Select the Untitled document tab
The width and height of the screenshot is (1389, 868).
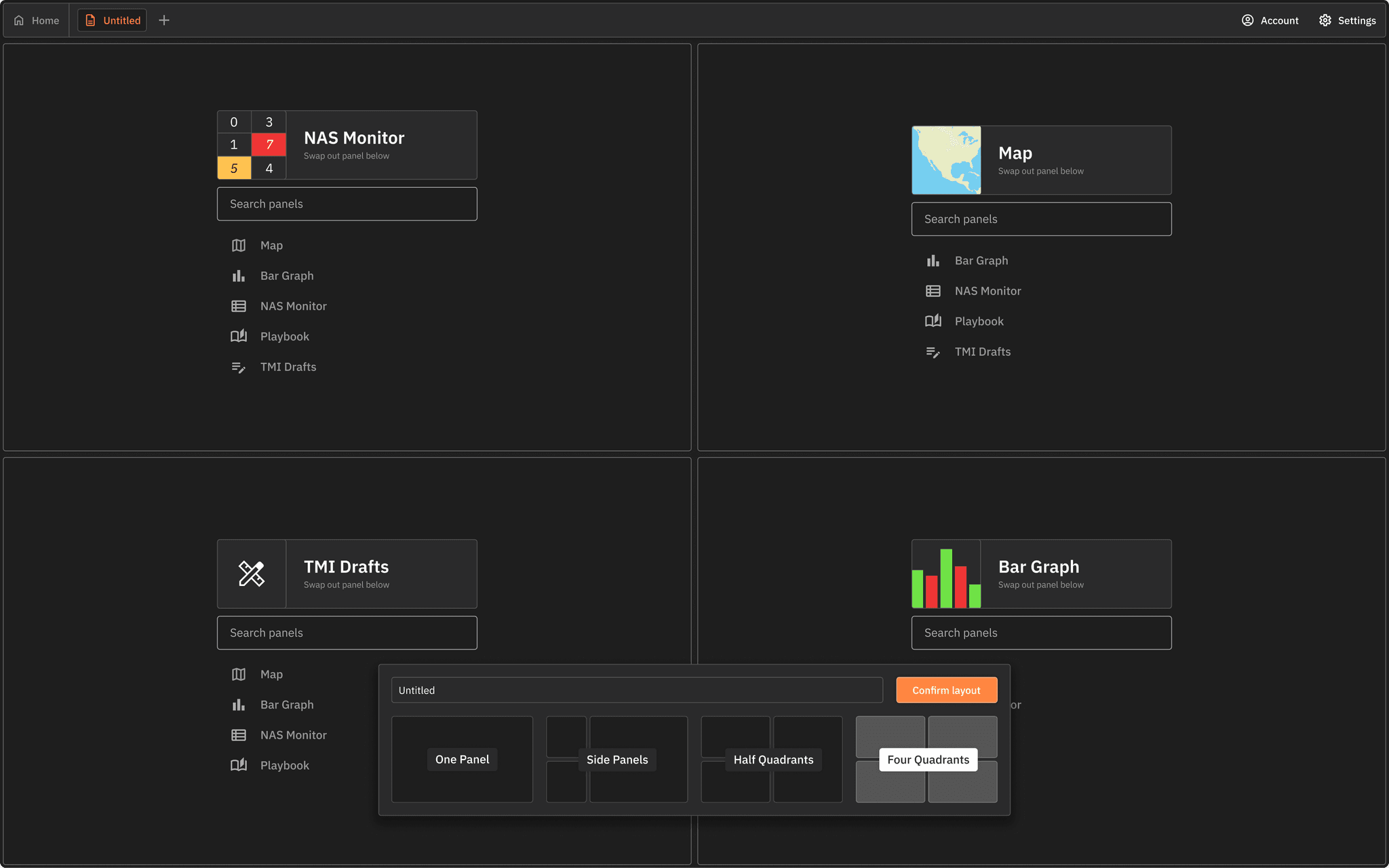click(x=113, y=20)
